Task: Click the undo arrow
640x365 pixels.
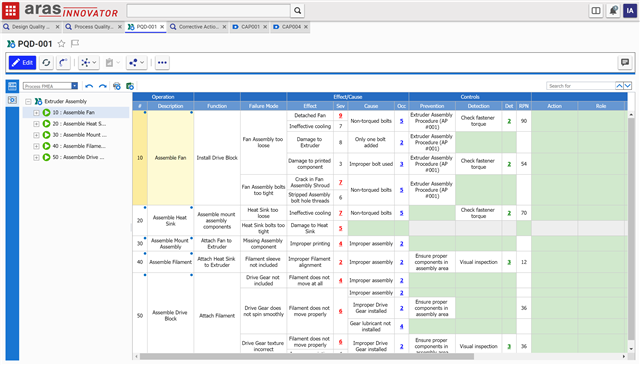Action: pos(89,86)
